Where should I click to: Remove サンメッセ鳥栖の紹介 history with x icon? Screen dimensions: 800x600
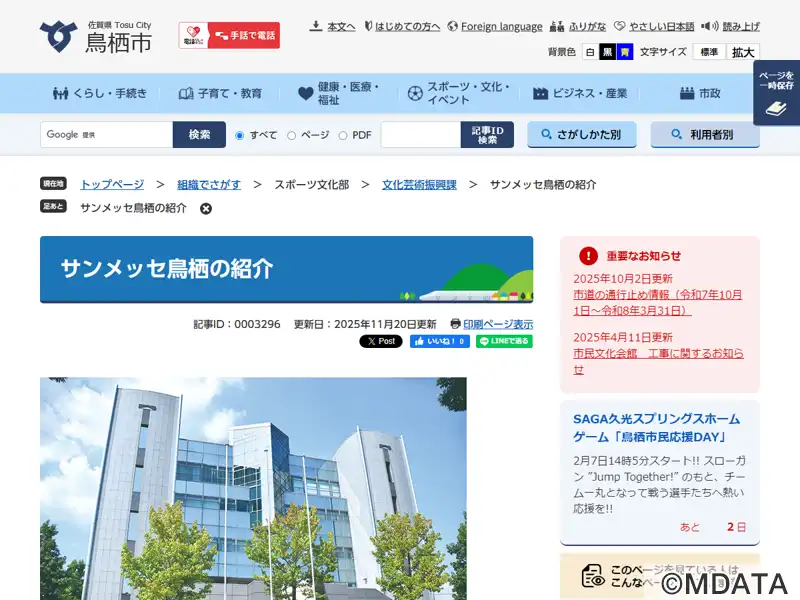[x=206, y=209]
